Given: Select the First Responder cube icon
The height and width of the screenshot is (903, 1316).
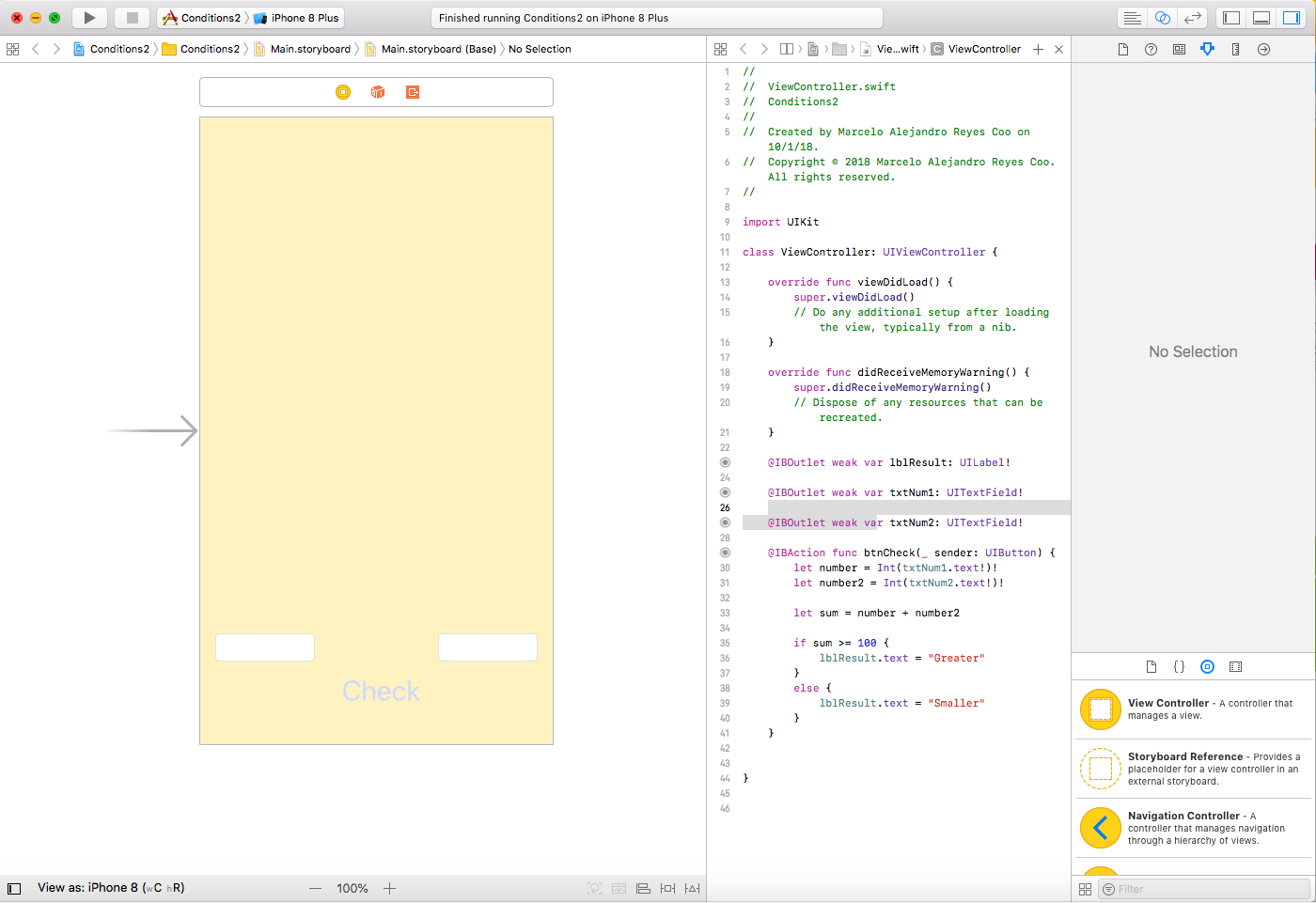Looking at the screenshot, I should pos(378,92).
